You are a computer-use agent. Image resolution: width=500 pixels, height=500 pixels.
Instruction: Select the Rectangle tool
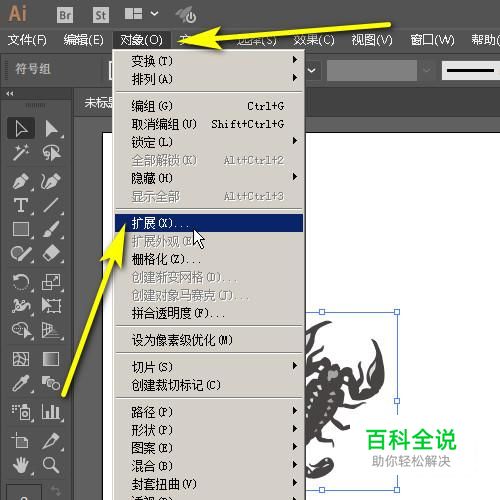tap(21, 229)
